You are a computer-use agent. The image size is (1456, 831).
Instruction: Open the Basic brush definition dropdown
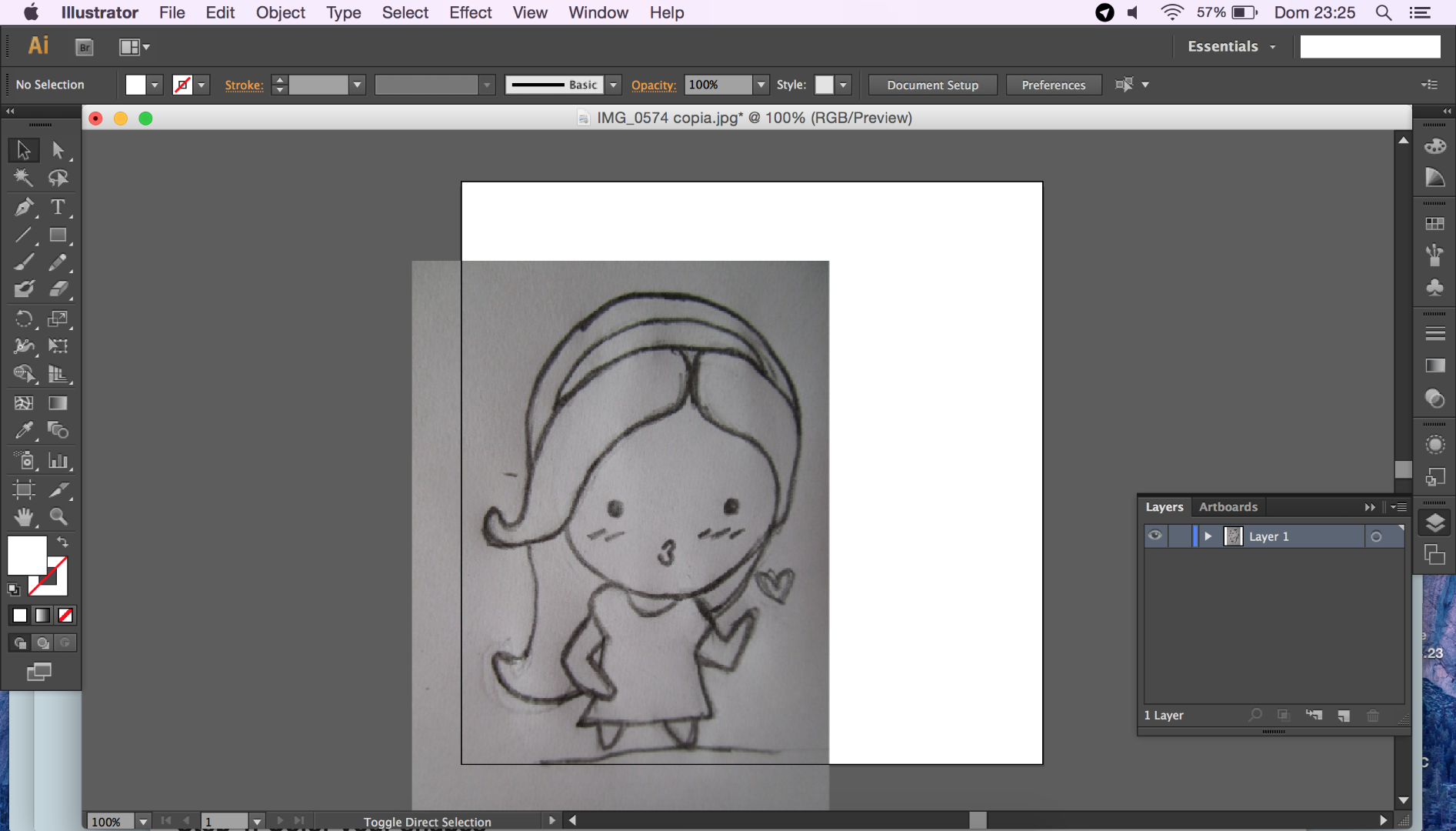coord(613,85)
